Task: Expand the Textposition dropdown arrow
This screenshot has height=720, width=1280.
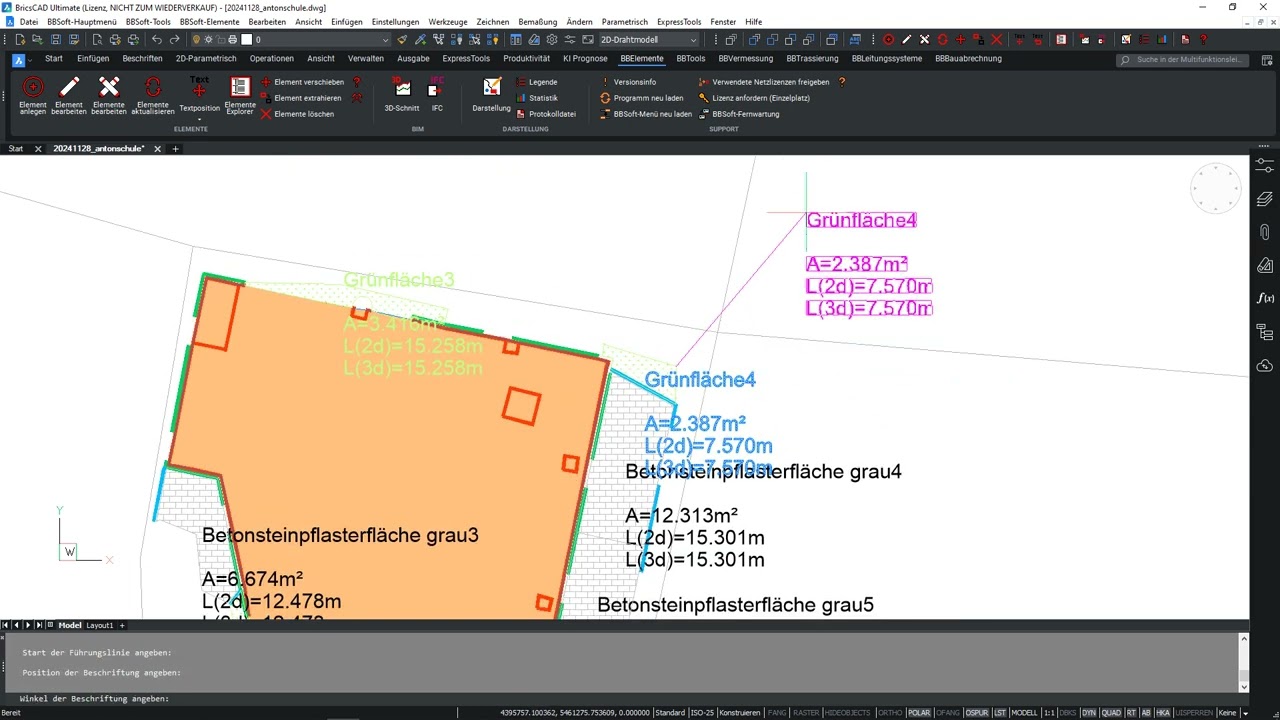Action: (199, 119)
